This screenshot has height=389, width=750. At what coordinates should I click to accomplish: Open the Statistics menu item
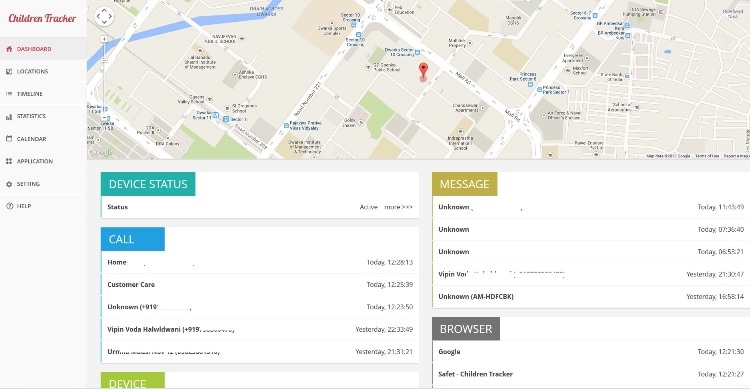(43, 116)
